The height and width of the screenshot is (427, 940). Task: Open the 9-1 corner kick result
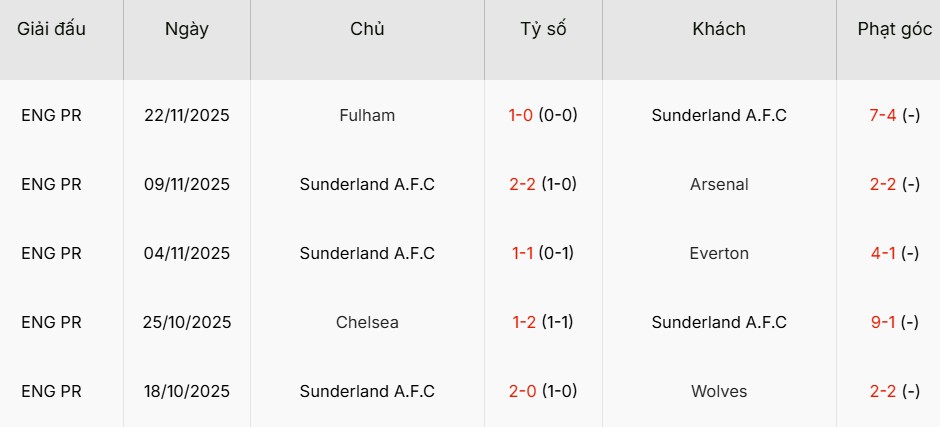(883, 322)
